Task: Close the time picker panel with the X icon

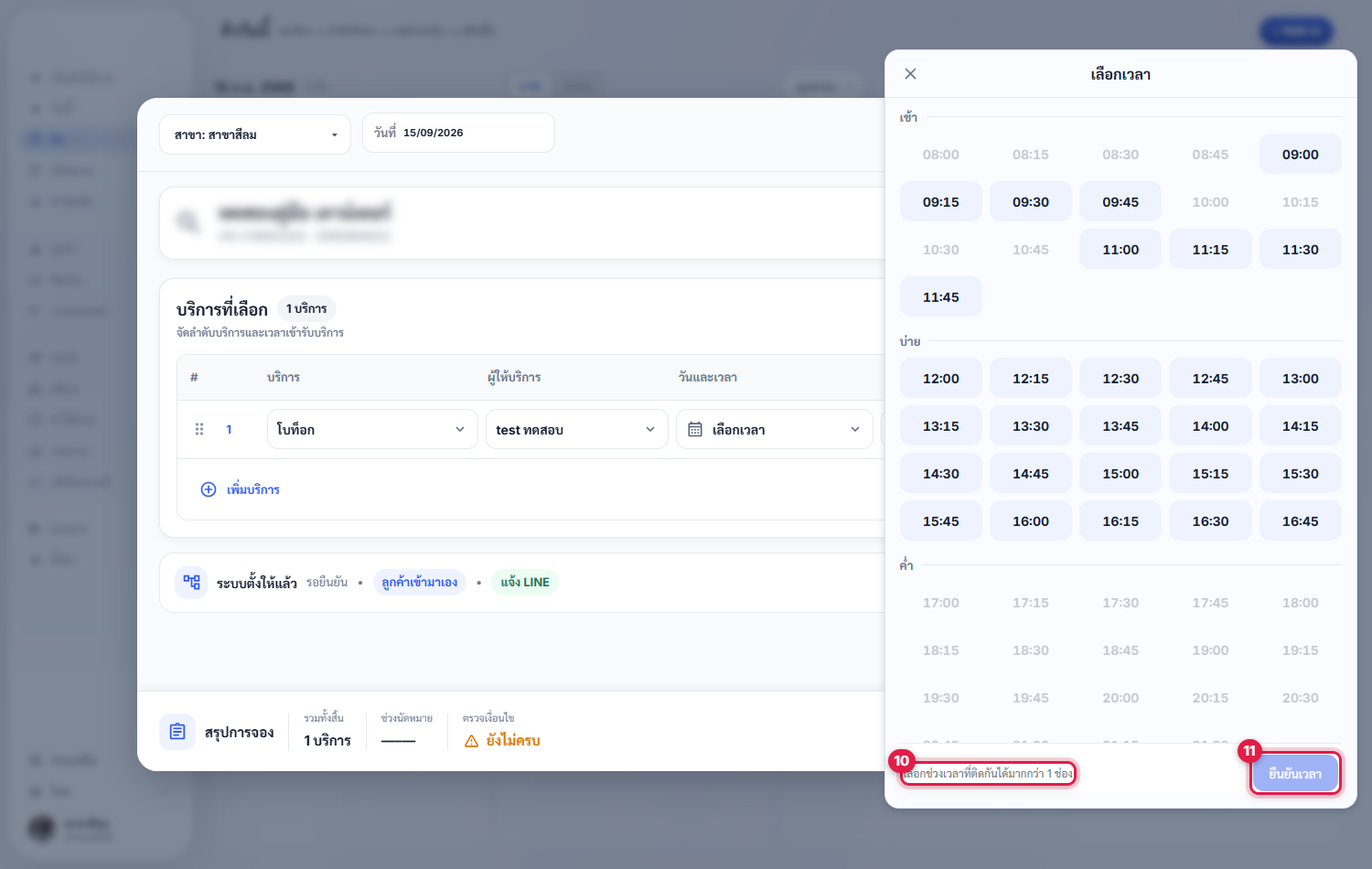Action: (910, 74)
